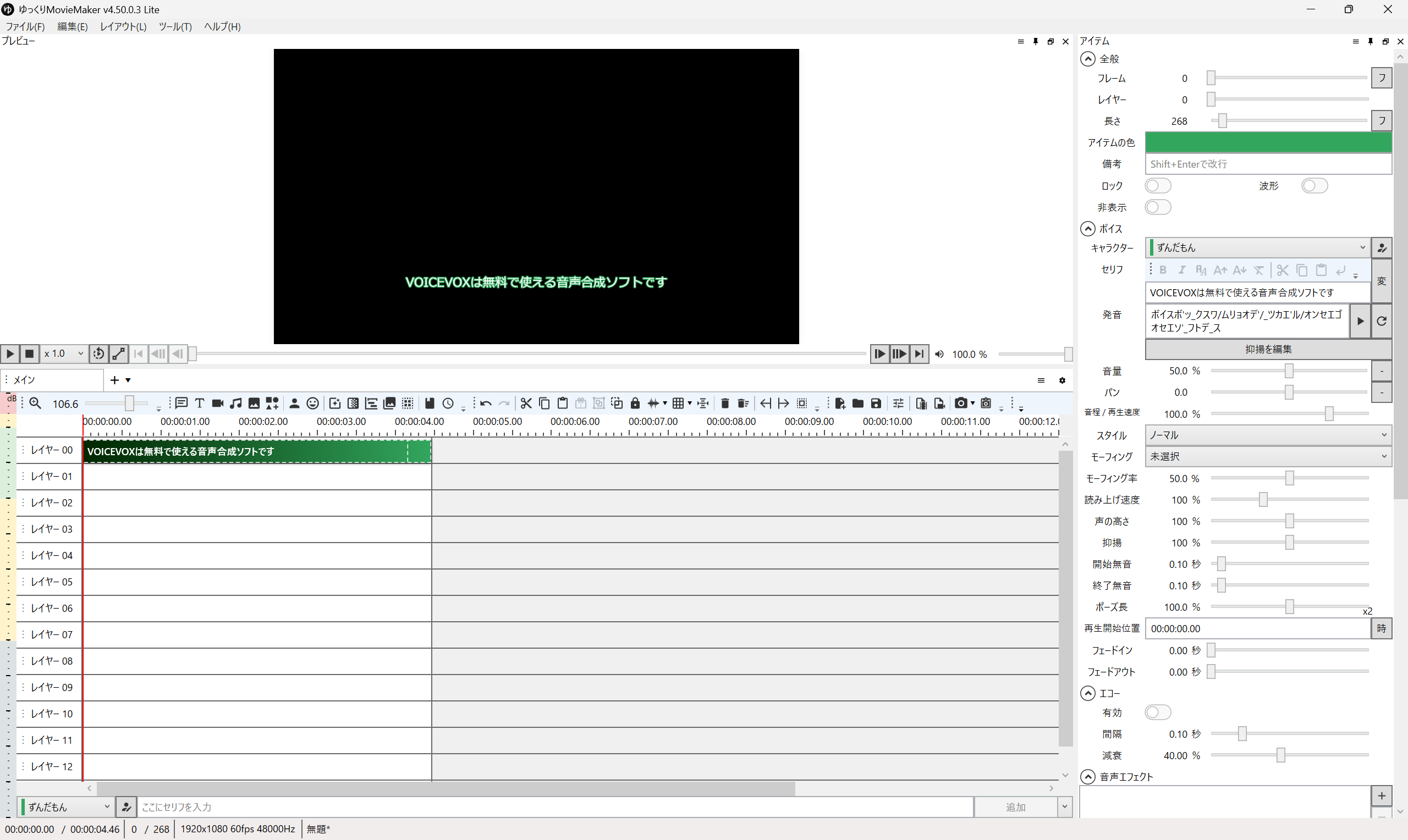Click the 抑揚を編集 button
Image resolution: width=1408 pixels, height=840 pixels.
click(x=1268, y=349)
